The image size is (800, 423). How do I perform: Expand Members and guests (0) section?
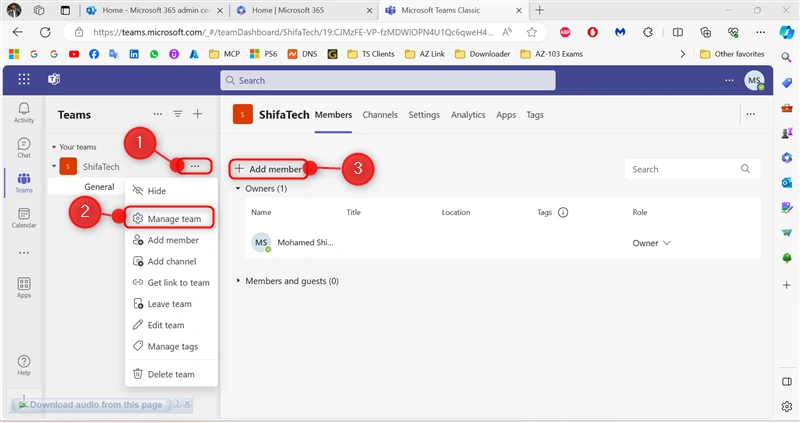(x=238, y=281)
